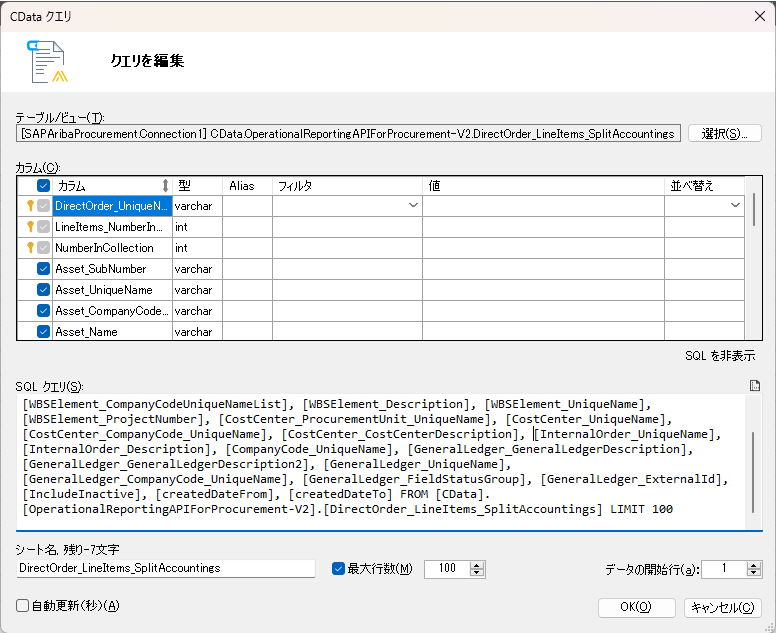
Task: Increase データの開始行 with up arrow
Action: (754, 565)
